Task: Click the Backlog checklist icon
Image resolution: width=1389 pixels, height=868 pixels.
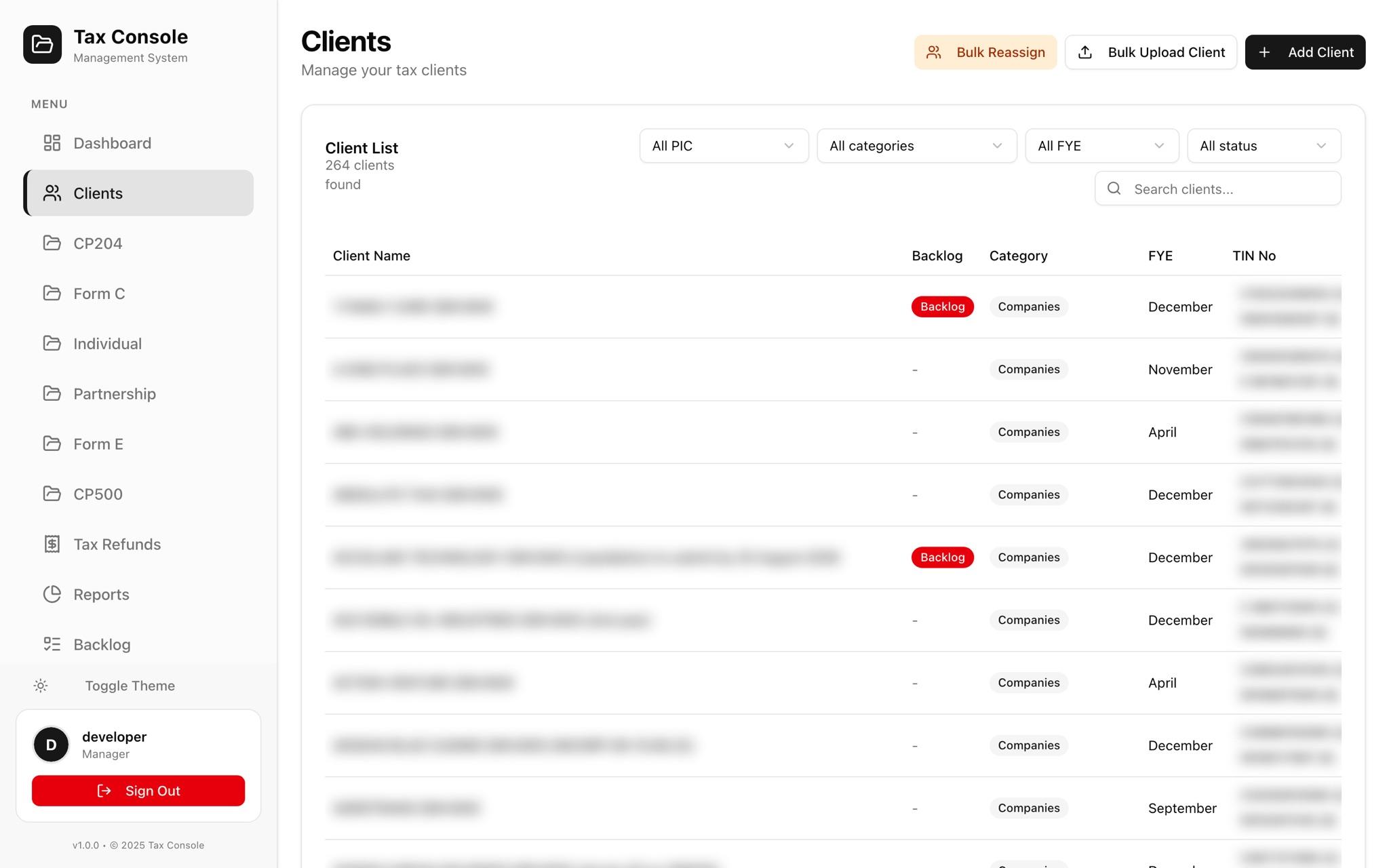Action: (52, 645)
